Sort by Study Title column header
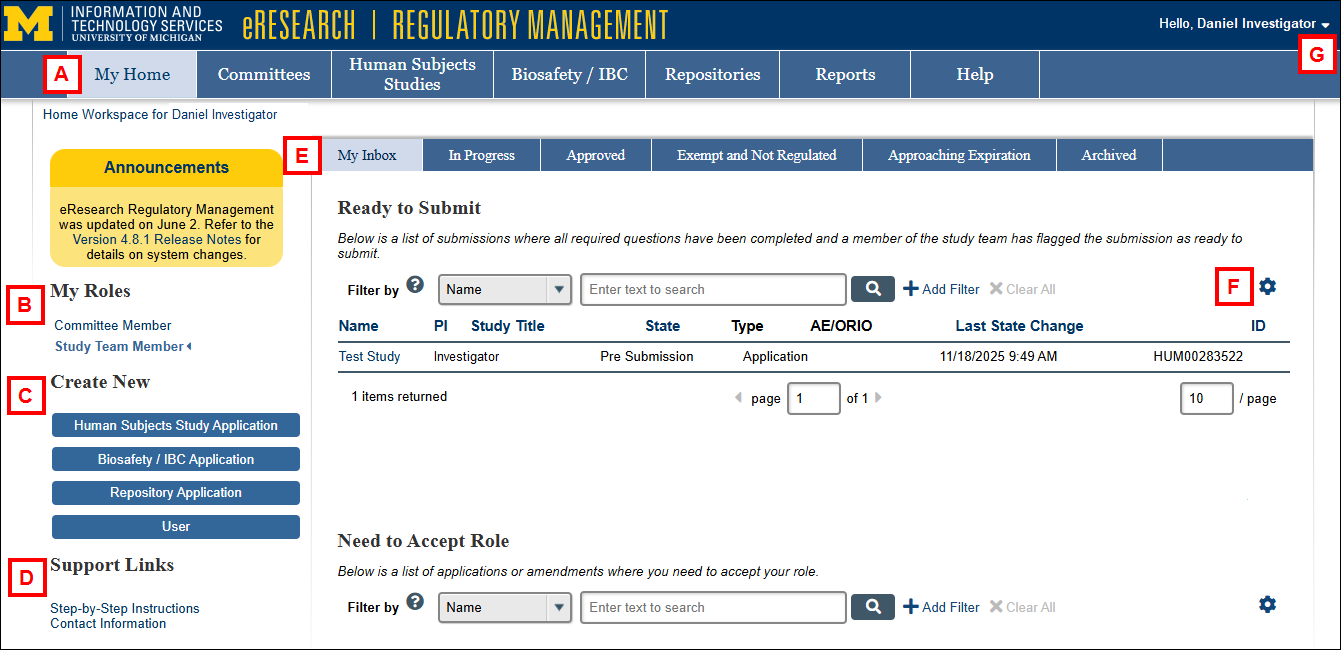This screenshot has height=650, width=1341. point(508,325)
